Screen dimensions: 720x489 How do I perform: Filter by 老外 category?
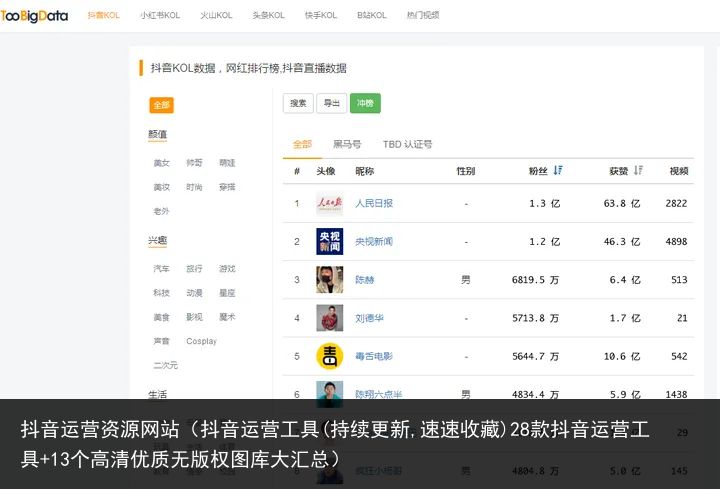162,211
